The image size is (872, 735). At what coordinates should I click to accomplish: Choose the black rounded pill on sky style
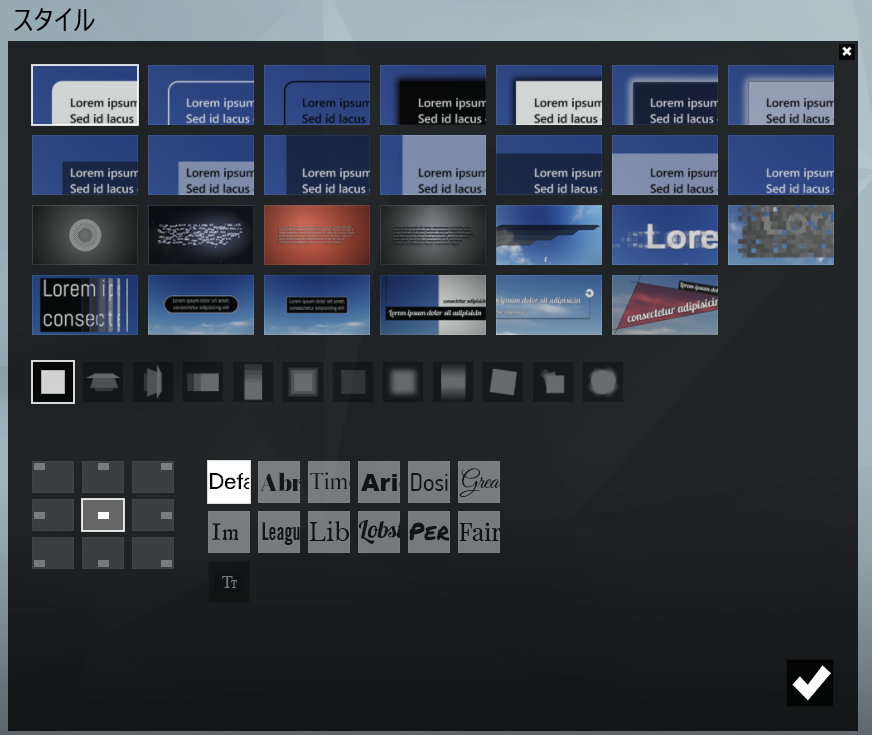click(201, 305)
